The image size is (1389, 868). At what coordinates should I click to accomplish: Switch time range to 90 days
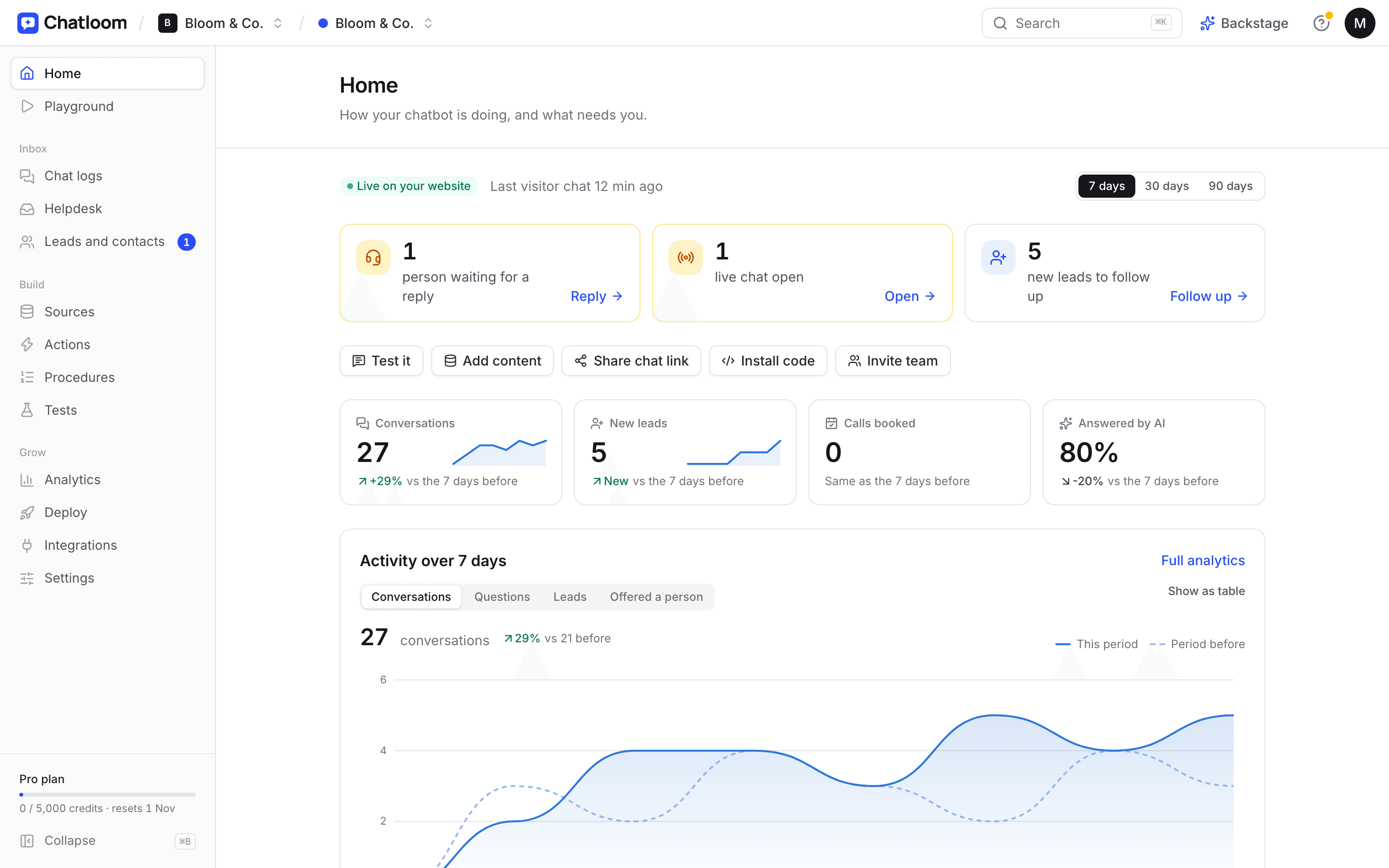(x=1230, y=186)
